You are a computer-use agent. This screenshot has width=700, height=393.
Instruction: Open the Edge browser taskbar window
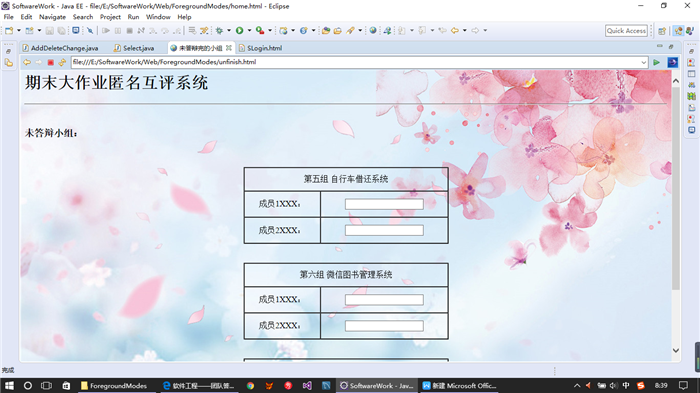point(199,385)
